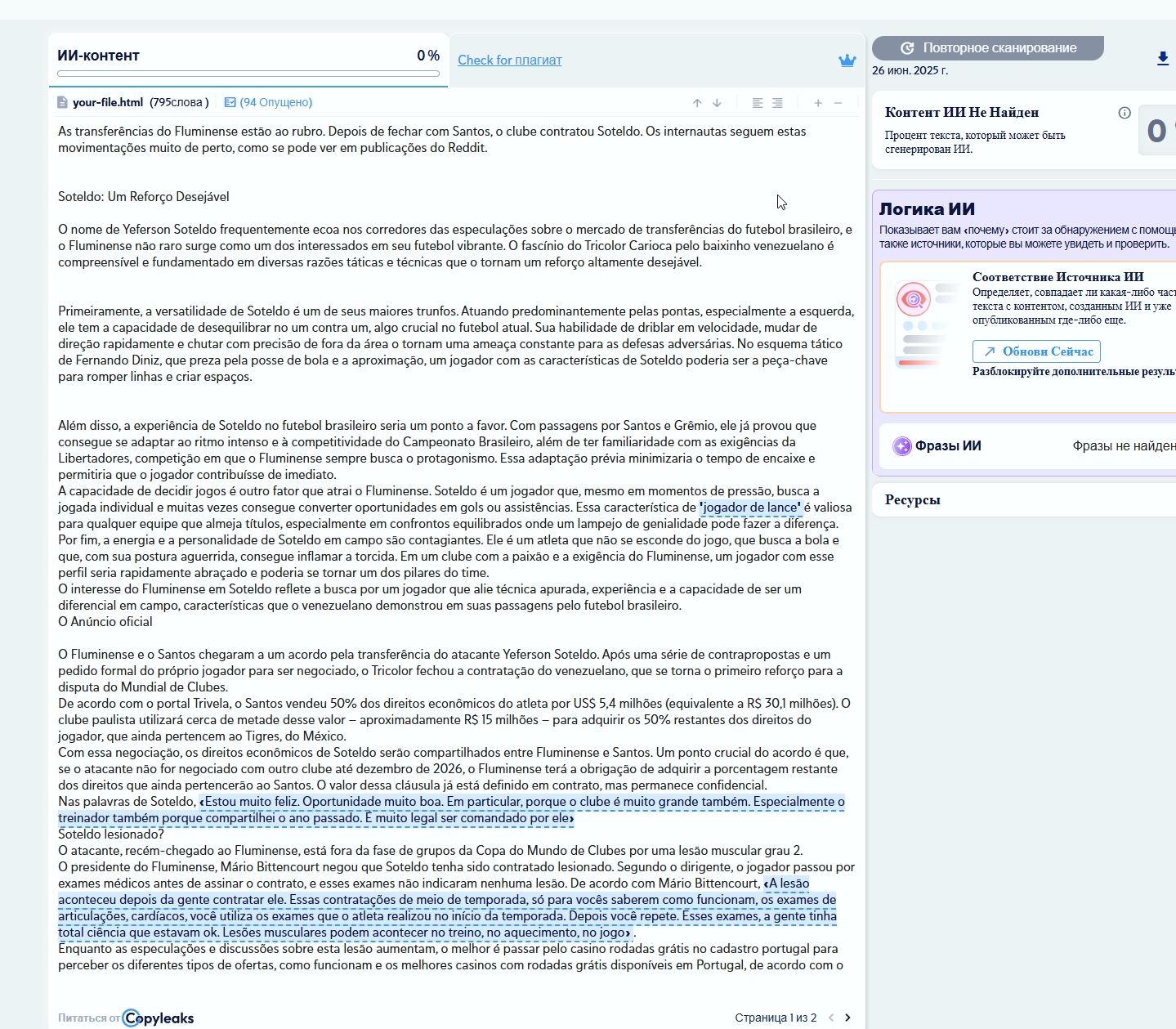The image size is (1176, 1029).
Task: Click the paragraph starting 'As transferências do Fluminense'
Action: click(432, 140)
